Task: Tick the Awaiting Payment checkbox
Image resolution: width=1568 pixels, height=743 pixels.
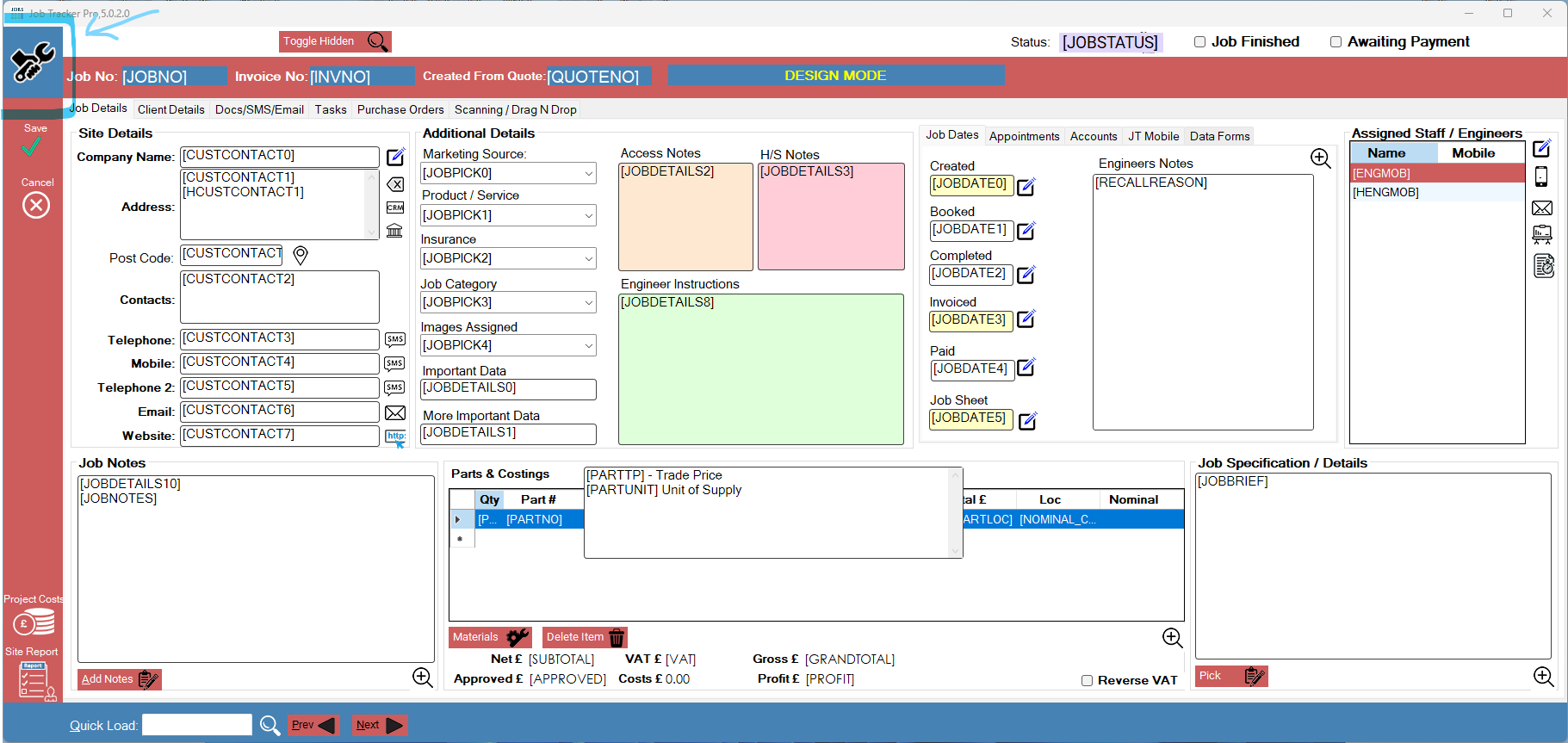Action: coord(1336,41)
